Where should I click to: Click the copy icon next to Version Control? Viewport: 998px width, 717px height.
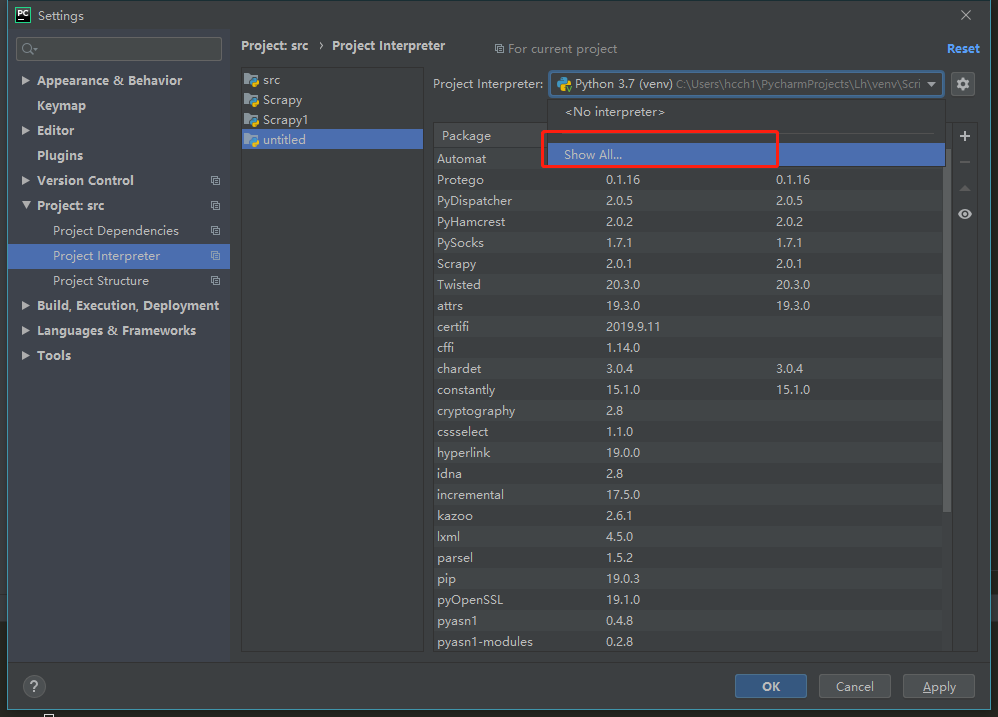216,181
